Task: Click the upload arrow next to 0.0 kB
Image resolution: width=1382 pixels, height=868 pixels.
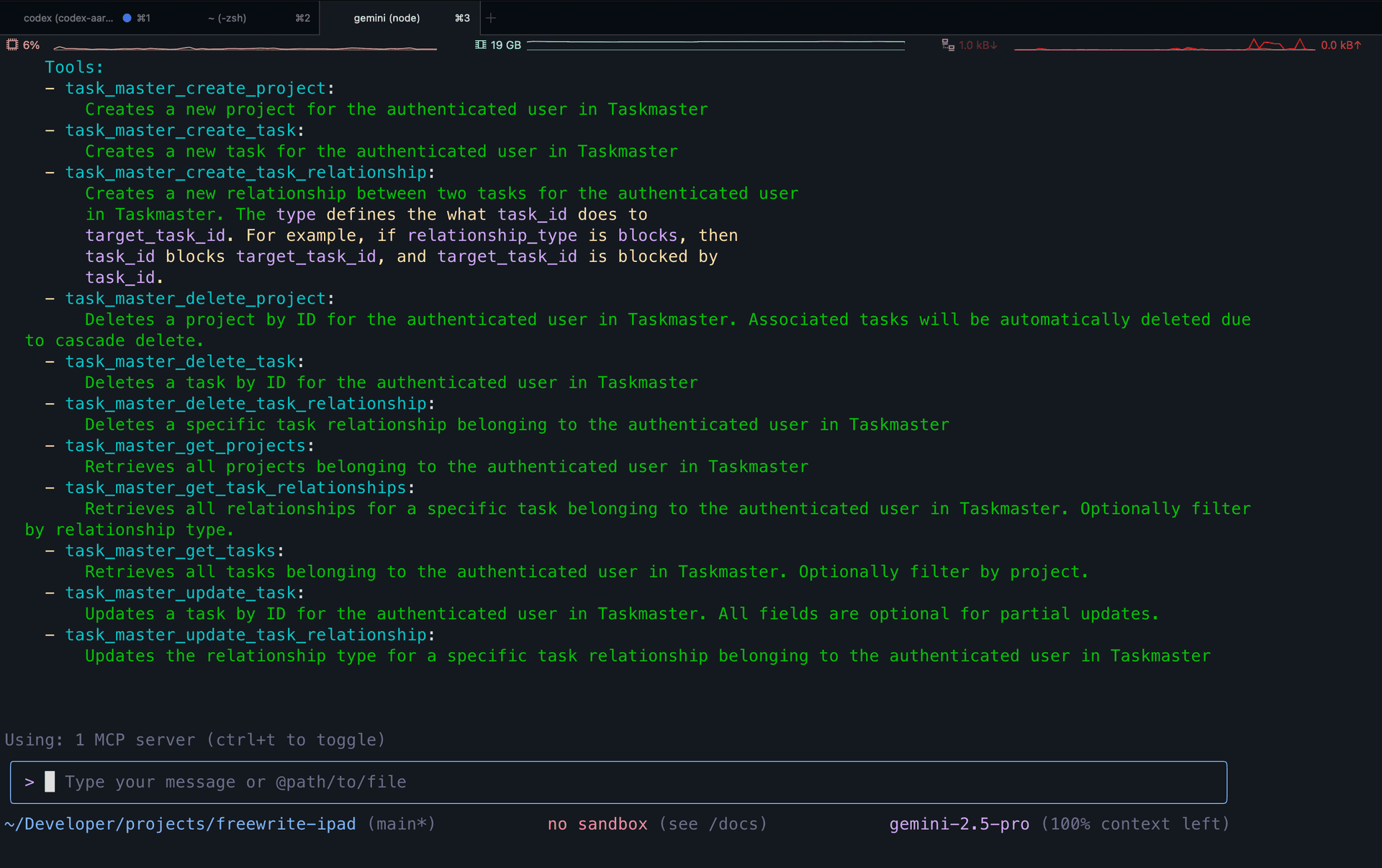Action: pyautogui.click(x=1358, y=45)
